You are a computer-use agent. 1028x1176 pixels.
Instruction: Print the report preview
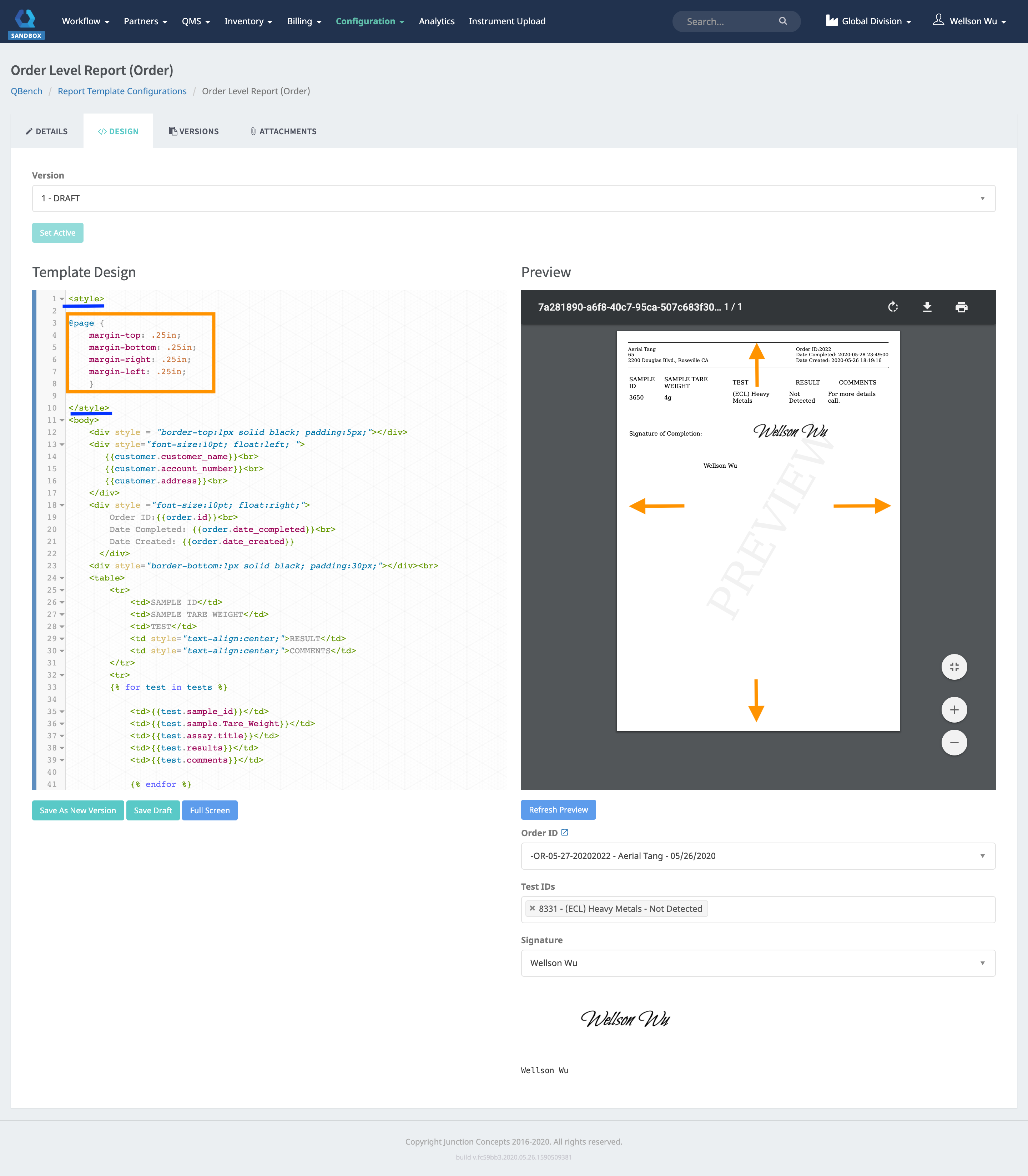click(962, 307)
